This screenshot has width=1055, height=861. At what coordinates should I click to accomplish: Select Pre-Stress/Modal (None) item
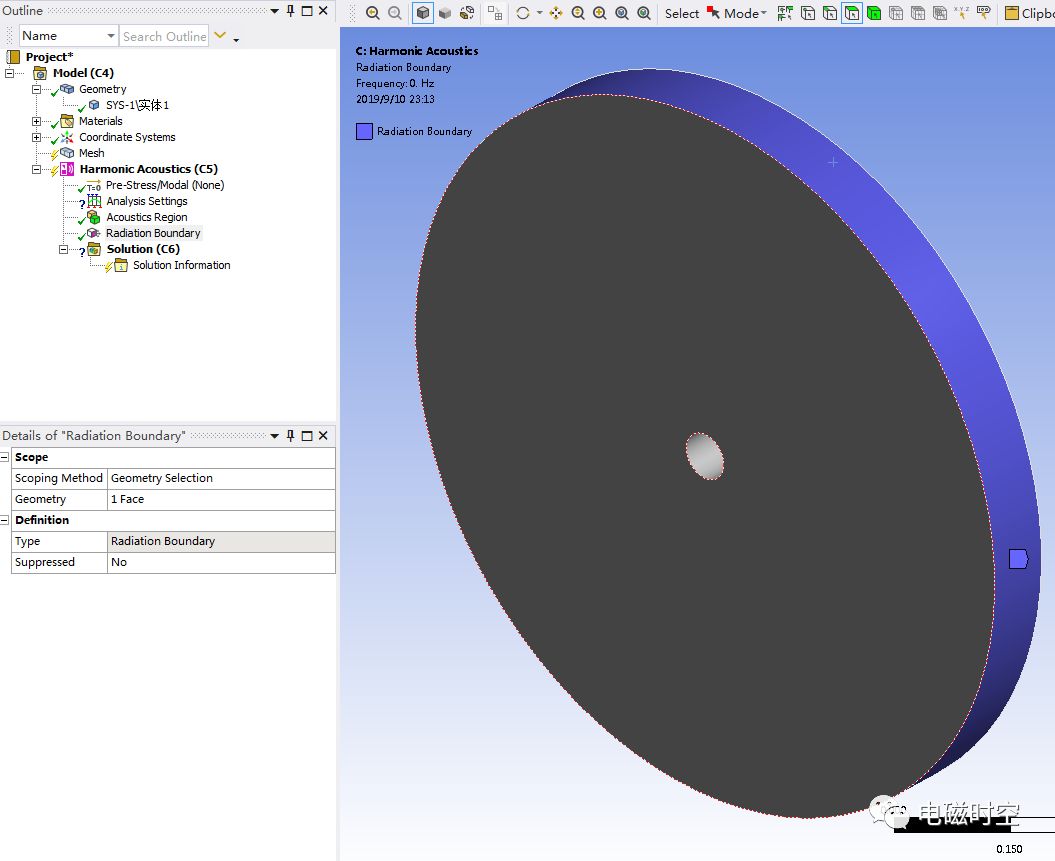(165, 185)
